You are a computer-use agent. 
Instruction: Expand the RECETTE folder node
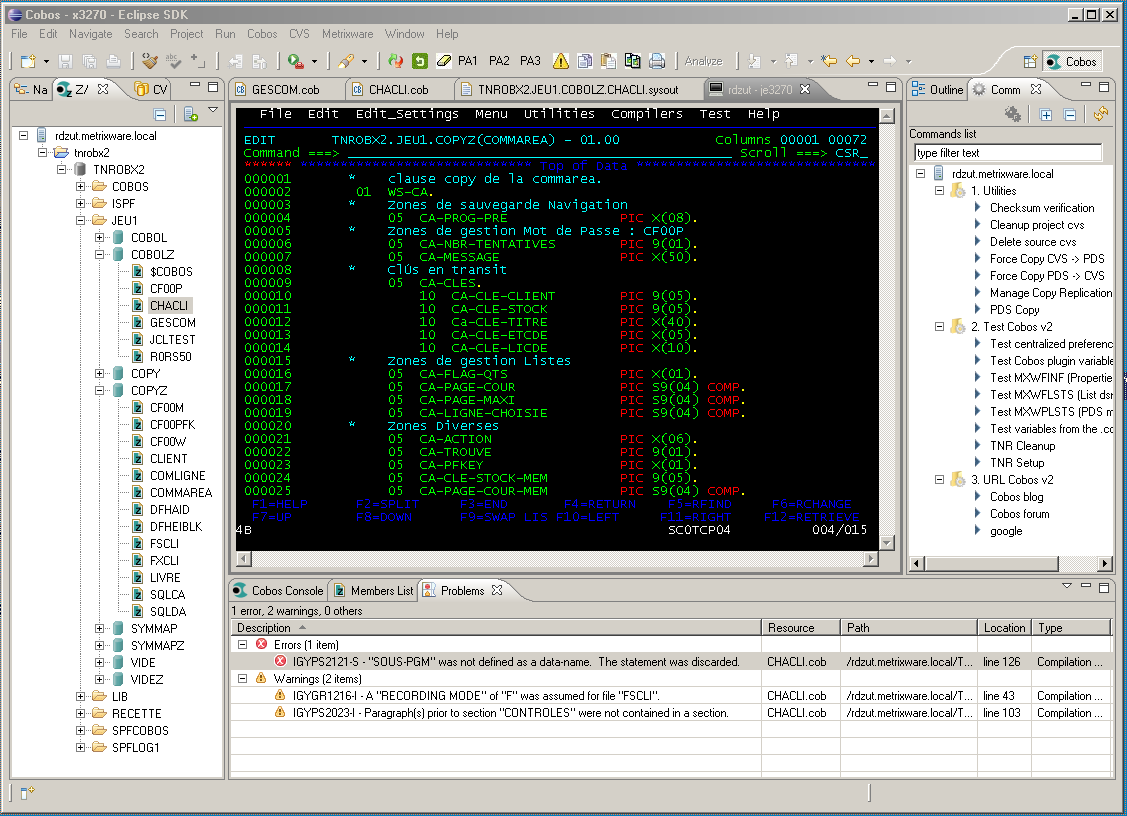(x=80, y=714)
